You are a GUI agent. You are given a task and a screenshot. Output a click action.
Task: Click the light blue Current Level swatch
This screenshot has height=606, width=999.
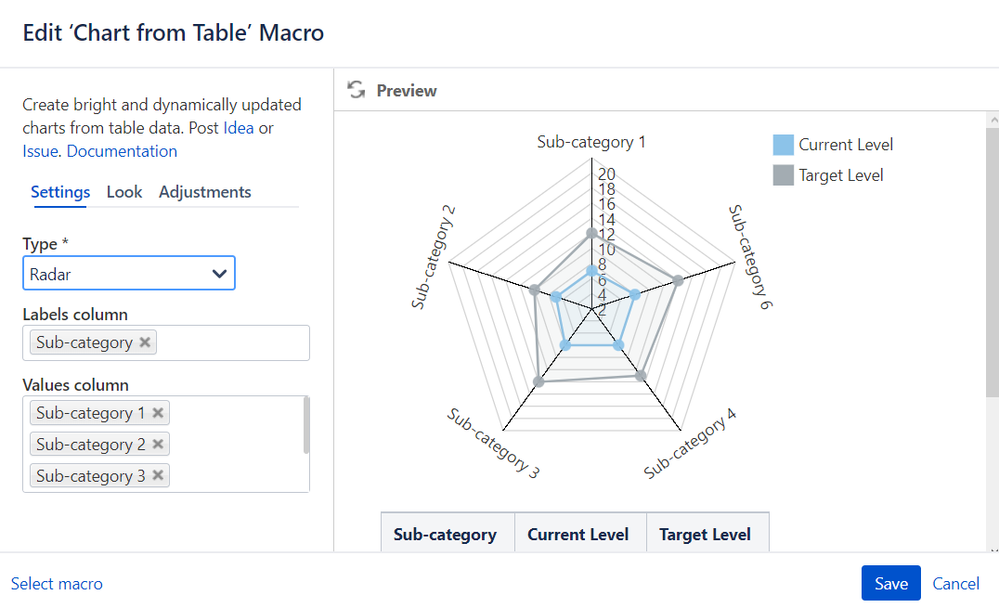click(784, 145)
